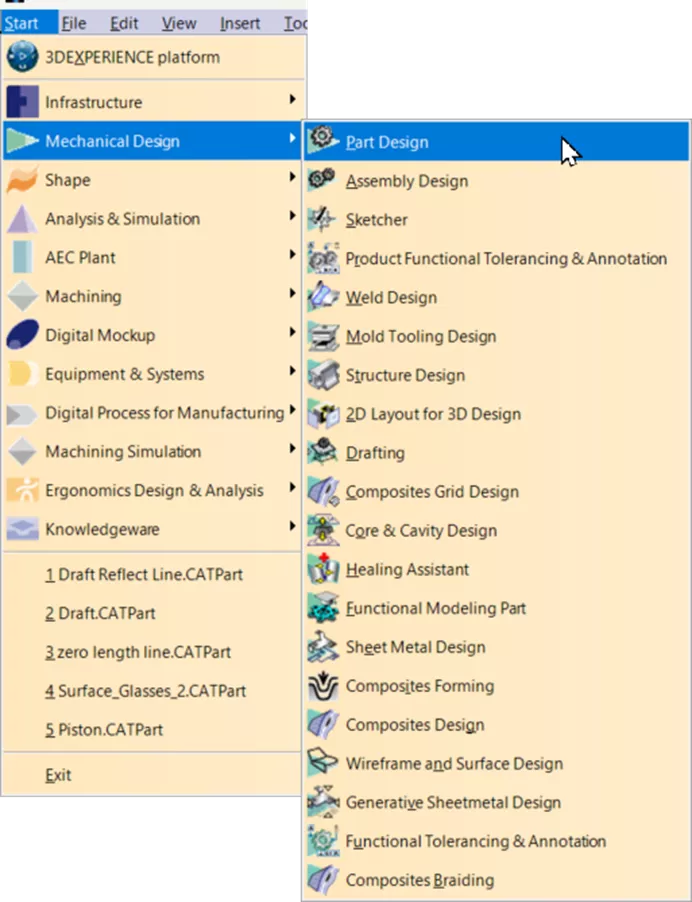Select Functional Modeling Part label
The width and height of the screenshot is (692, 902).
[435, 608]
